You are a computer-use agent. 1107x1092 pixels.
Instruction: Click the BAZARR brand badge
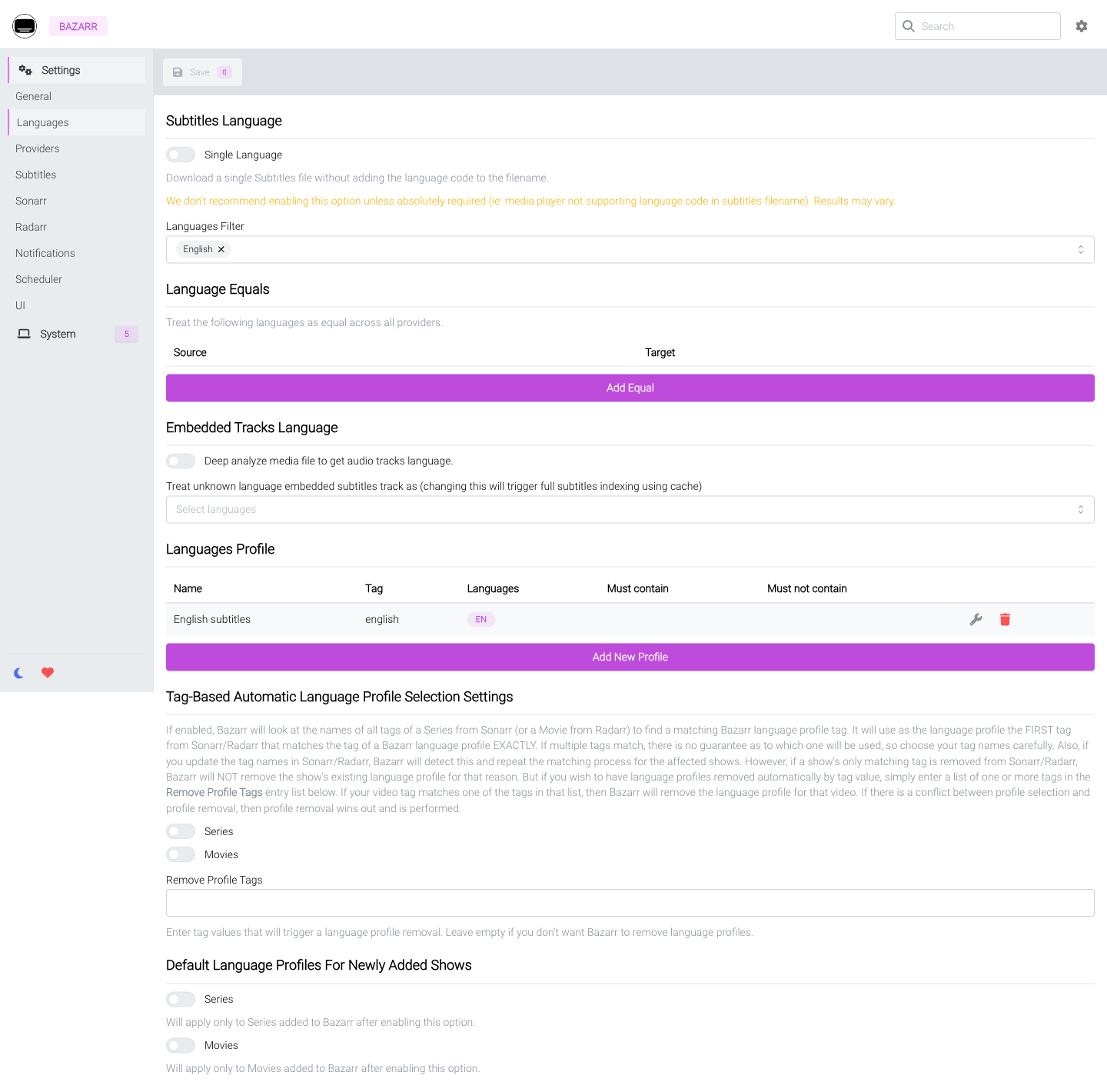(78, 26)
